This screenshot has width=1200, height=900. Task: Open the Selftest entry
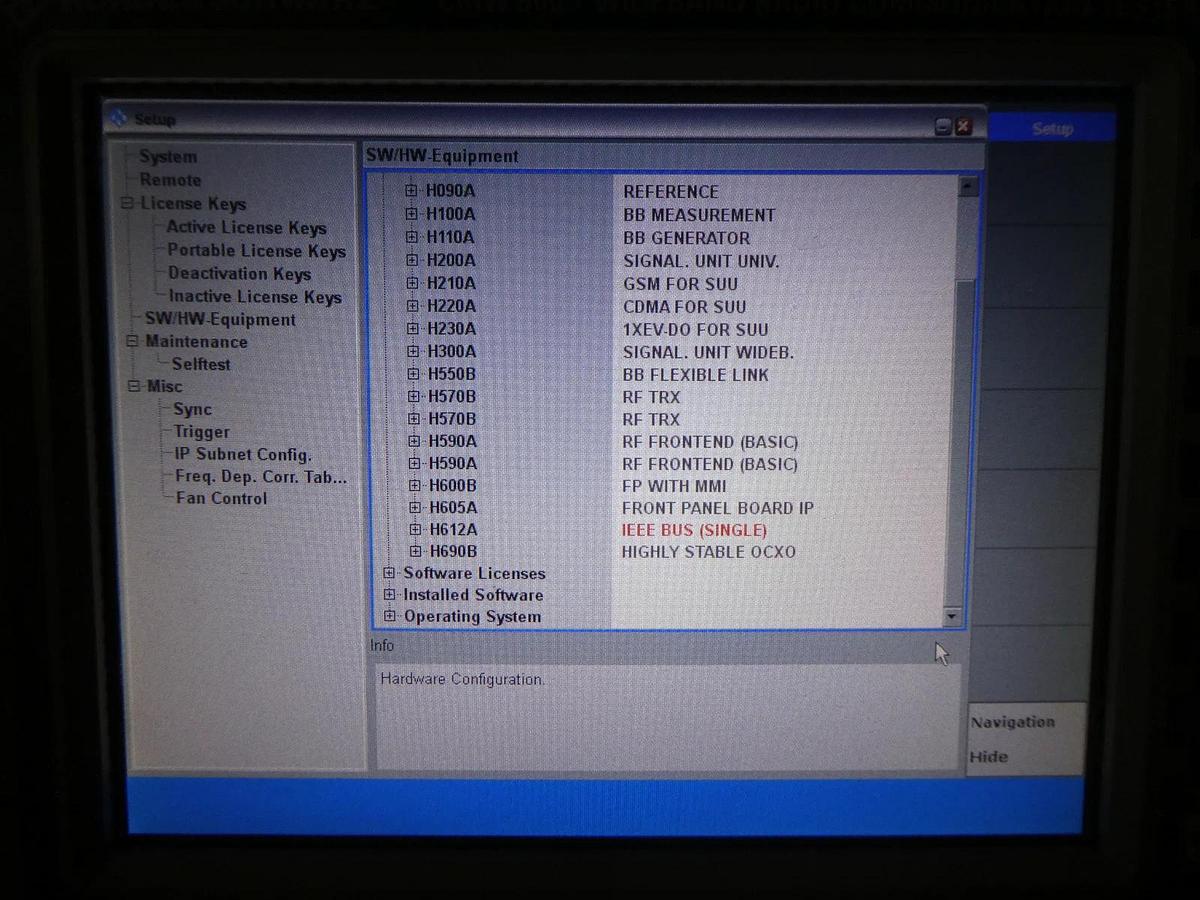(x=201, y=364)
